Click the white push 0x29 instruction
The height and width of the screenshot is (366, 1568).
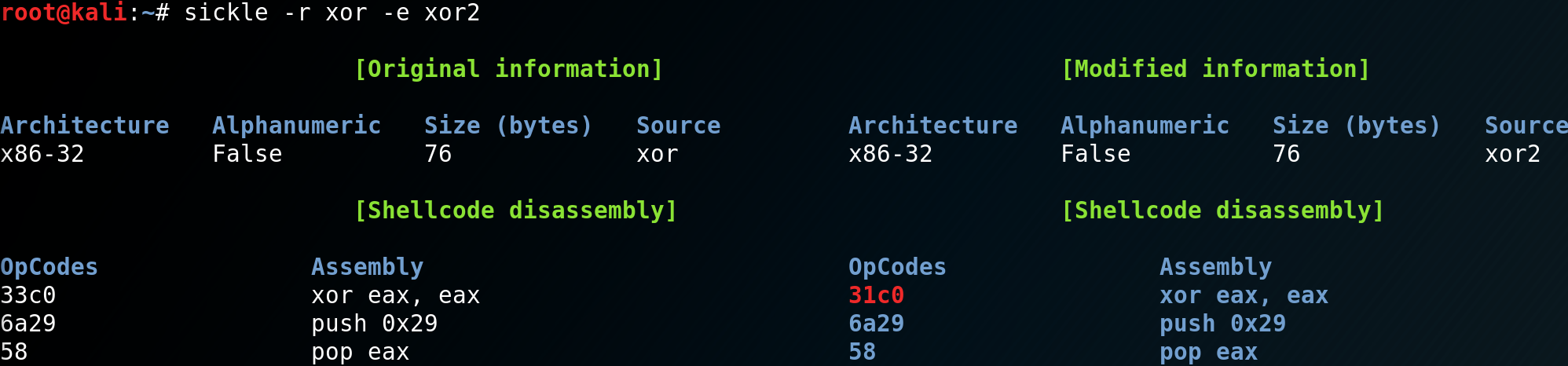[x=374, y=324]
